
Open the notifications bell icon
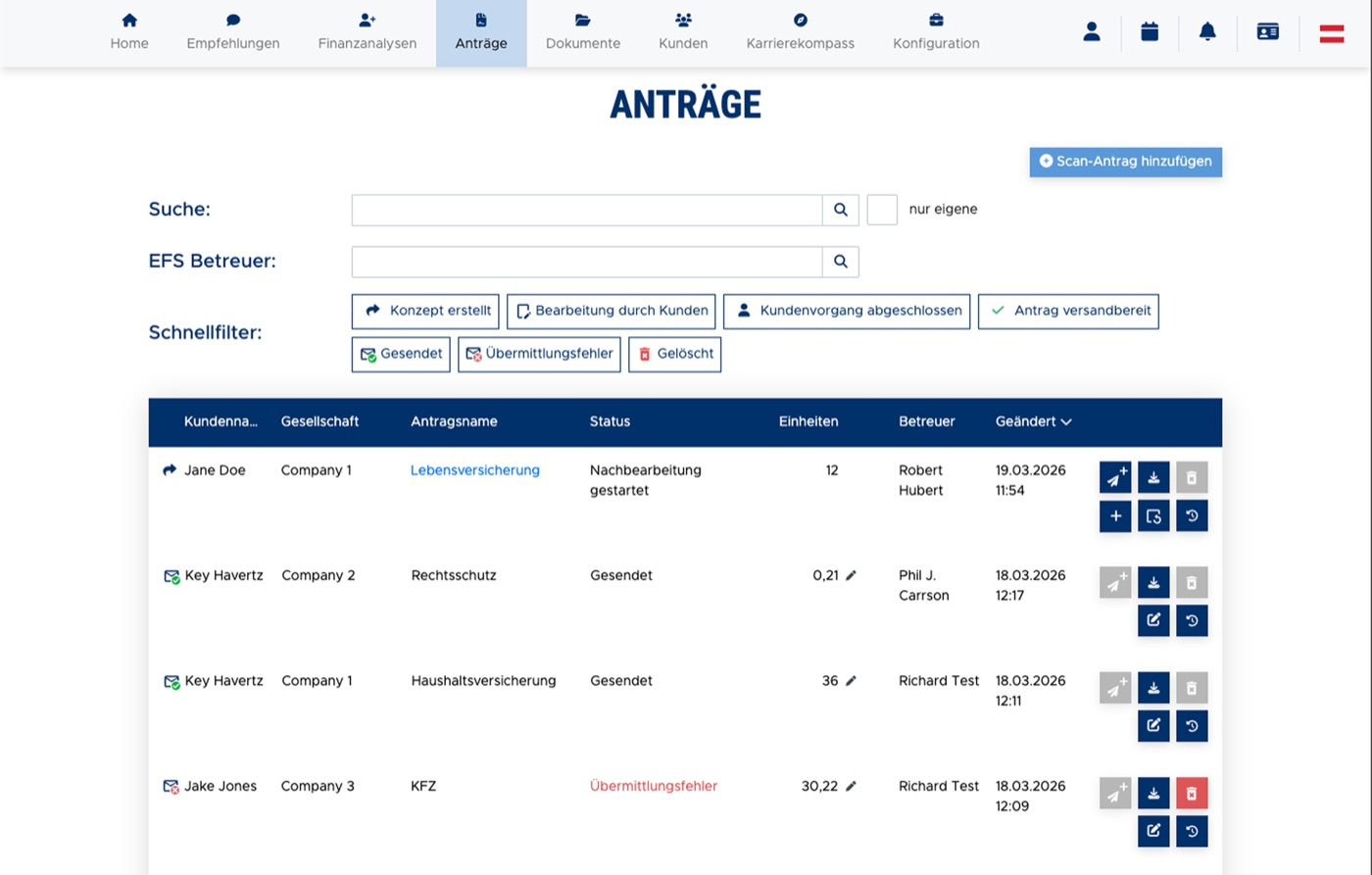tap(1207, 31)
